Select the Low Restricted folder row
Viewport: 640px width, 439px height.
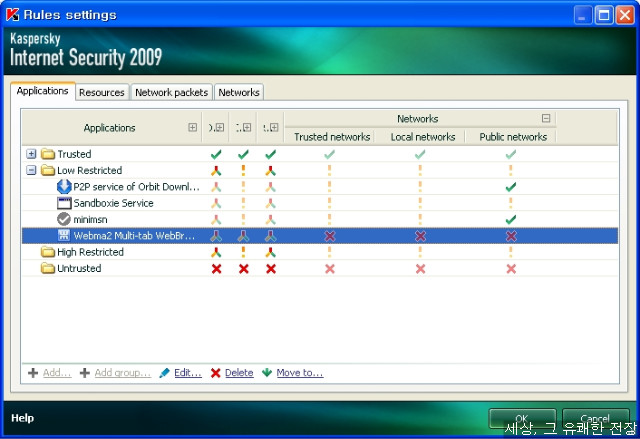pyautogui.click(x=320, y=170)
